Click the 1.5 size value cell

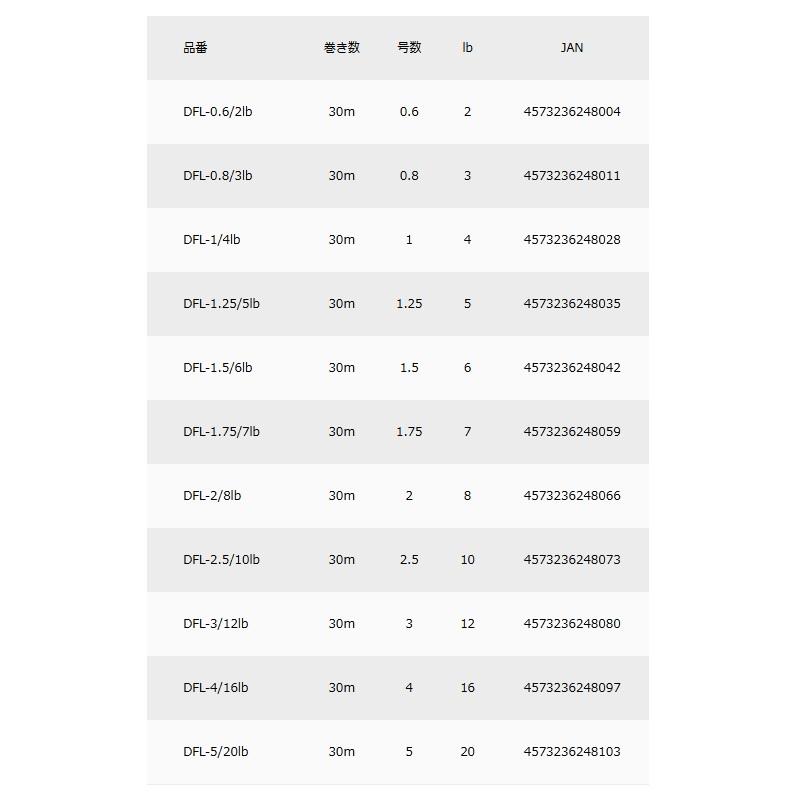coord(409,368)
